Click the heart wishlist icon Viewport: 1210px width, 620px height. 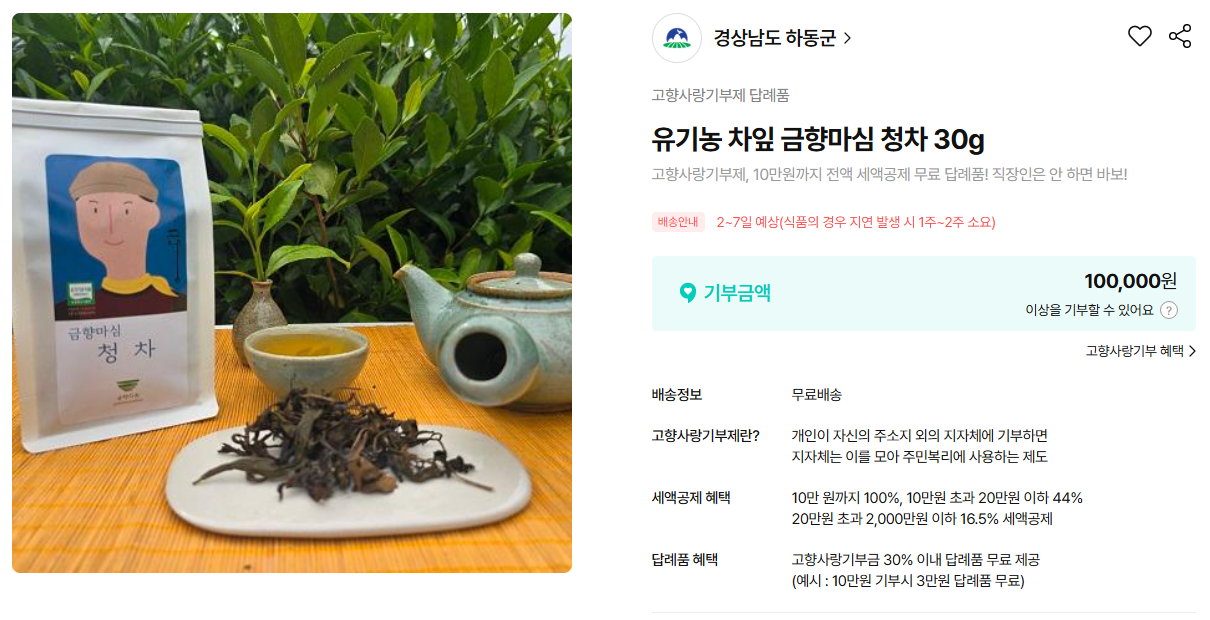[x=1140, y=36]
